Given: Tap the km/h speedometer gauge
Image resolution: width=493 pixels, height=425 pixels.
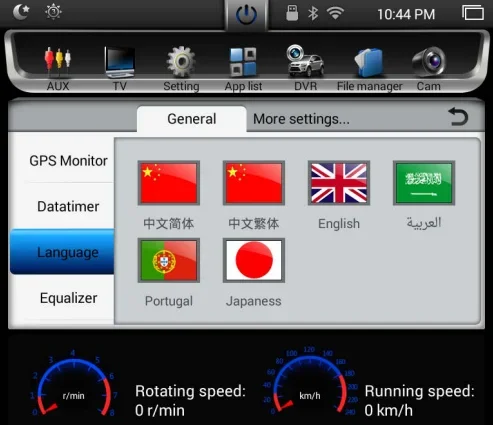Looking at the screenshot, I should (310, 382).
